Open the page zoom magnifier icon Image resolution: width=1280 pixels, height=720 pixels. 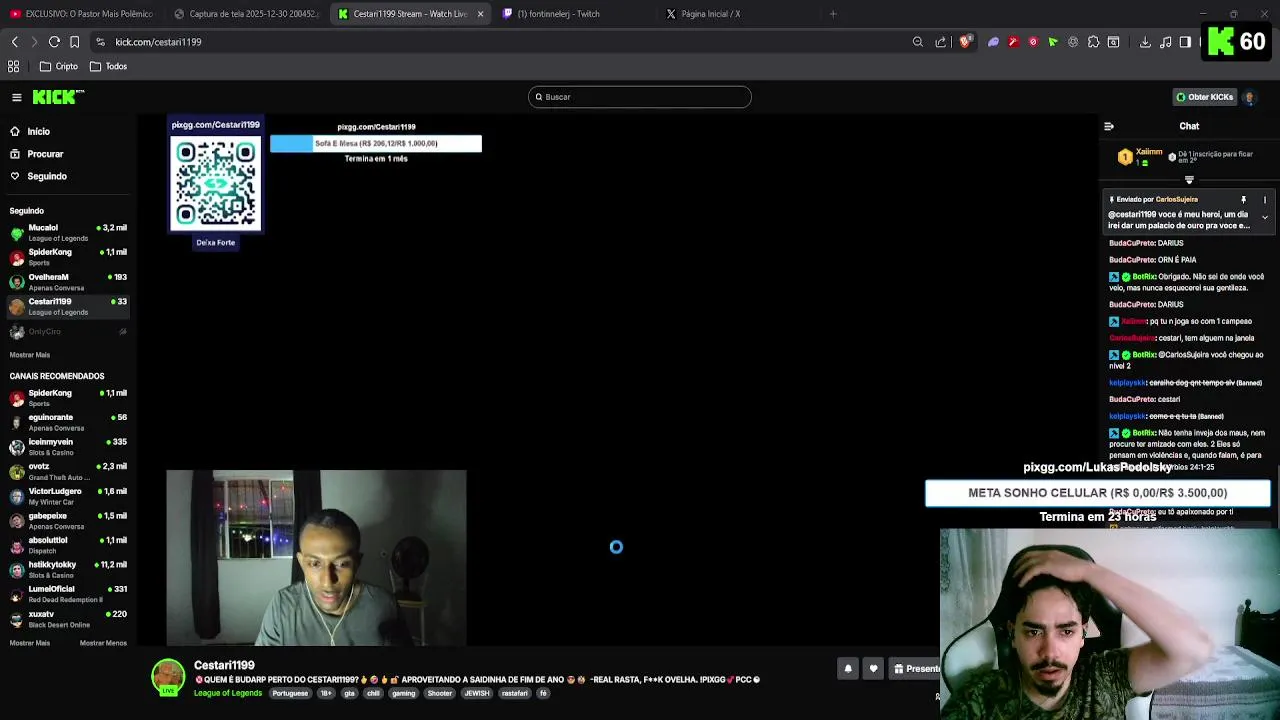(918, 42)
